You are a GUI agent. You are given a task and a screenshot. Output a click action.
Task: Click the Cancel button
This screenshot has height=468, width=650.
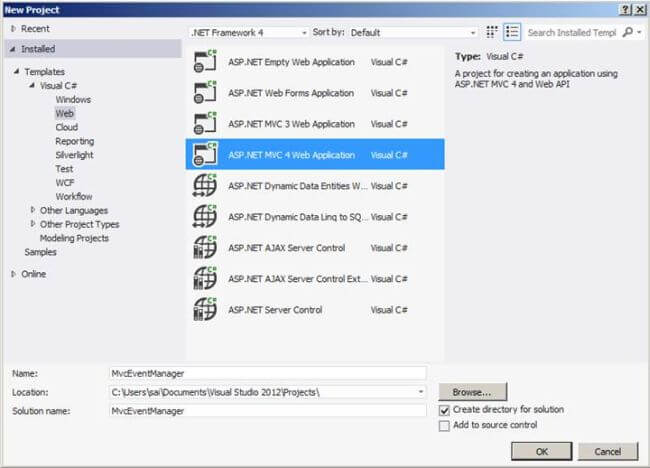pyautogui.click(x=608, y=451)
